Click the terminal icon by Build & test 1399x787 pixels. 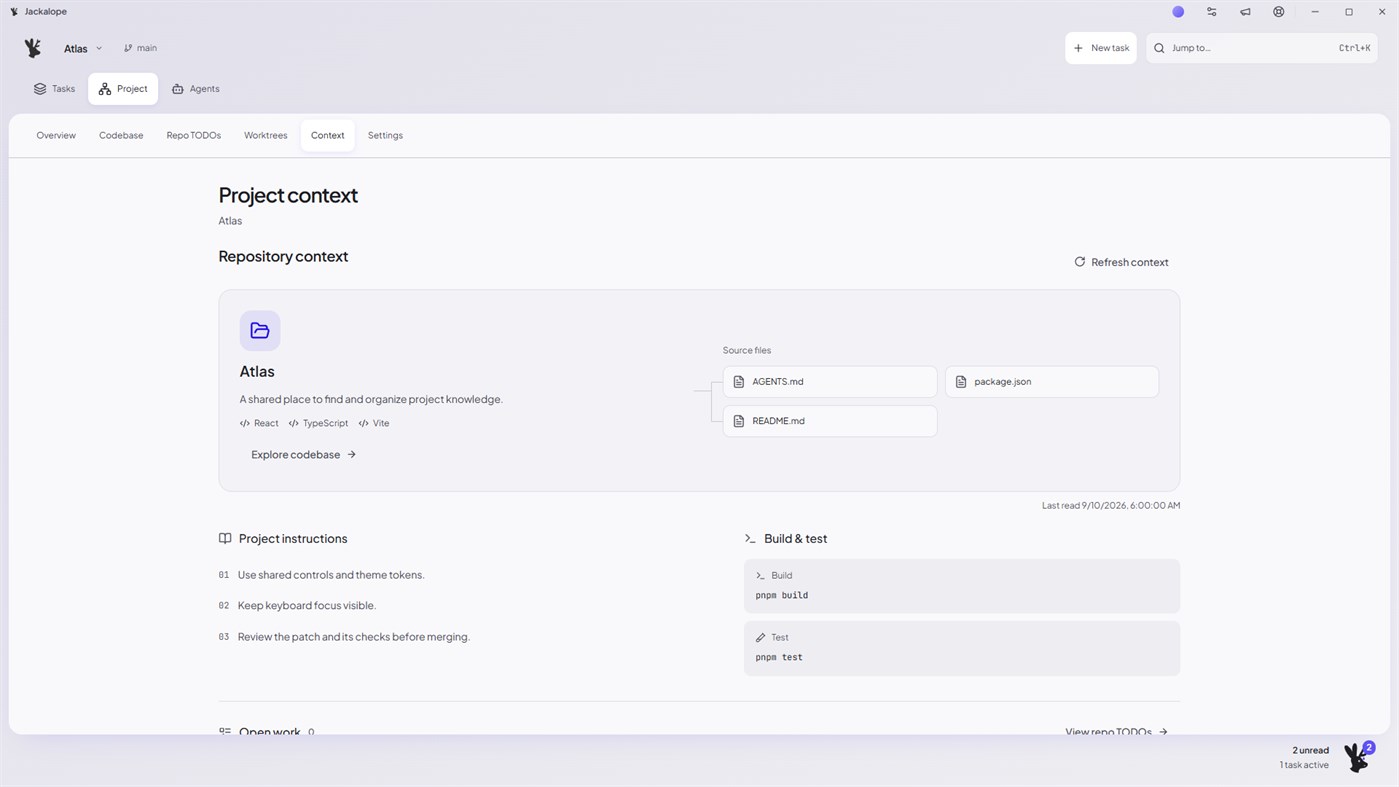750,538
